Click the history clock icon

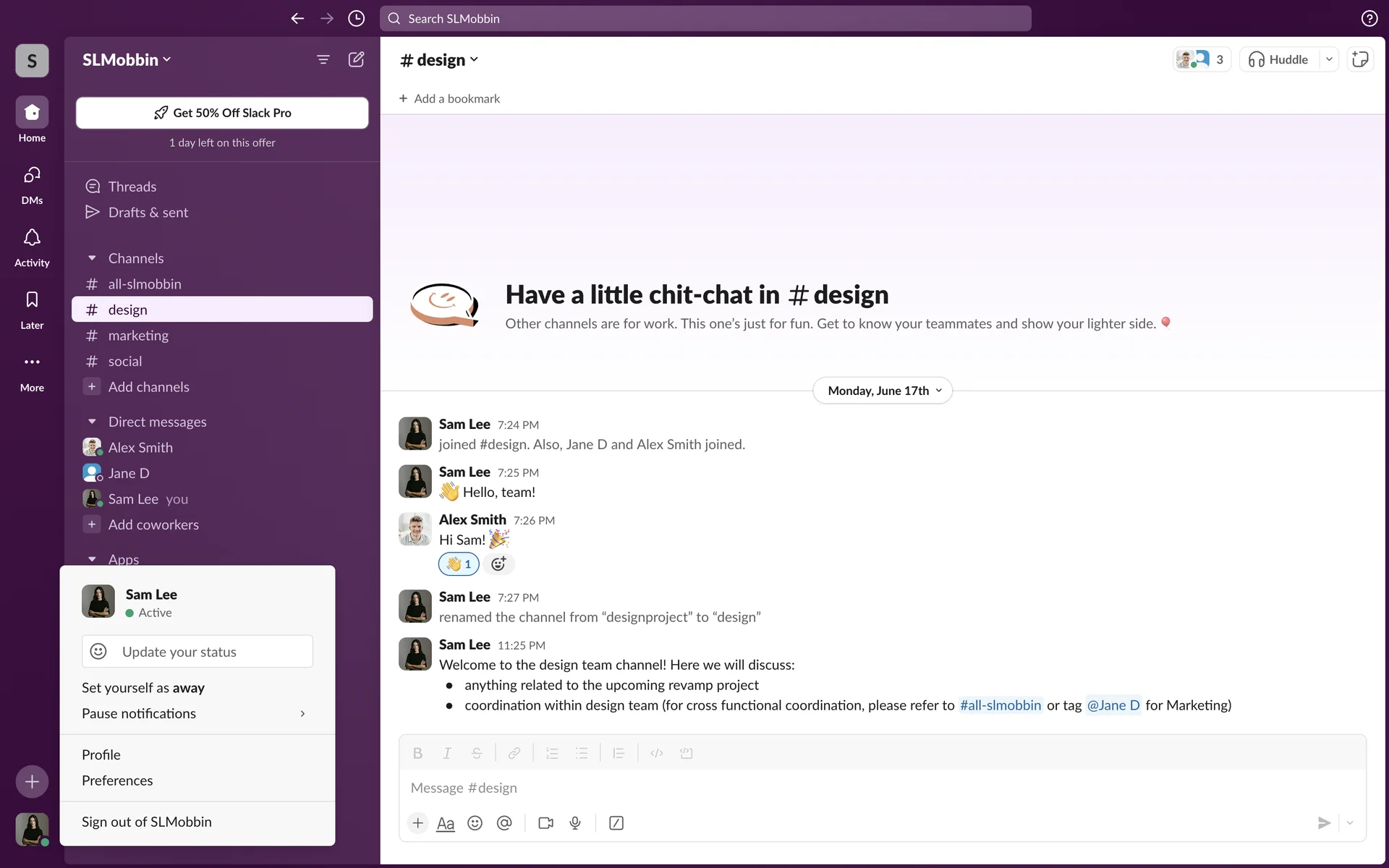tap(356, 19)
